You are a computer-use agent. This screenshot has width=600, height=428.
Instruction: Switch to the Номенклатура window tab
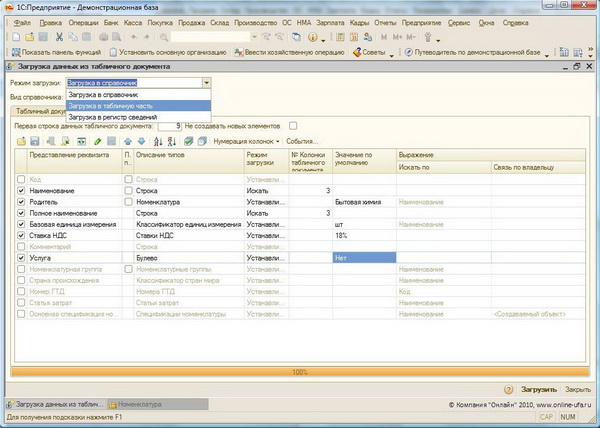pyautogui.click(x=158, y=404)
